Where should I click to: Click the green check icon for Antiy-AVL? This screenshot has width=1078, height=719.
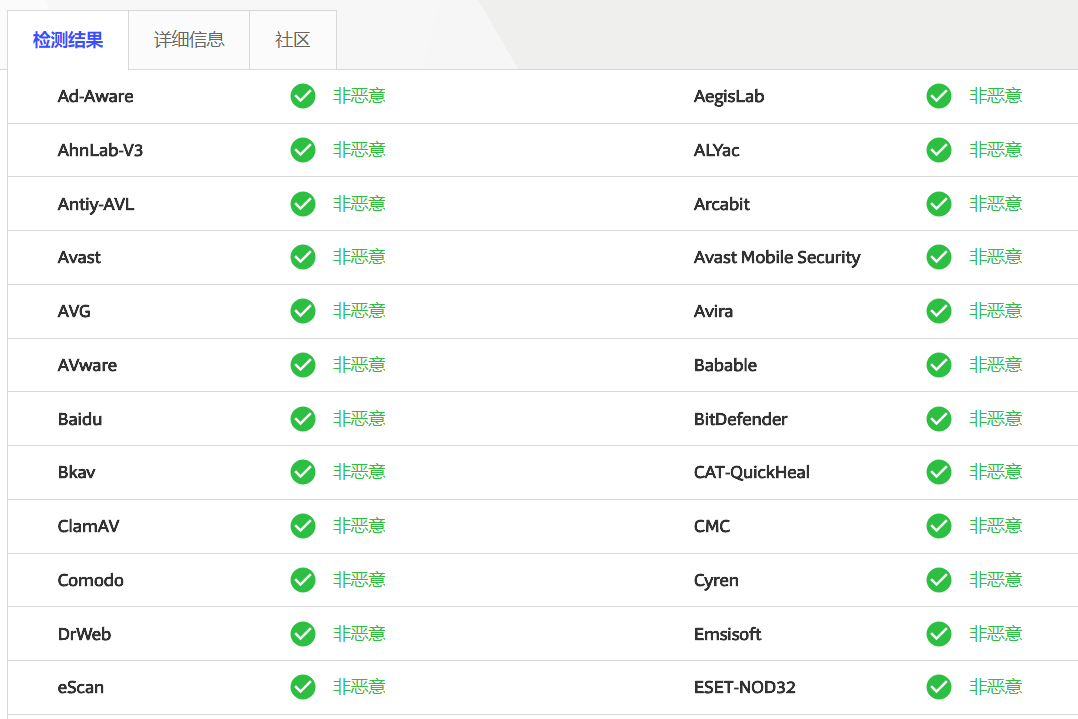pos(302,203)
